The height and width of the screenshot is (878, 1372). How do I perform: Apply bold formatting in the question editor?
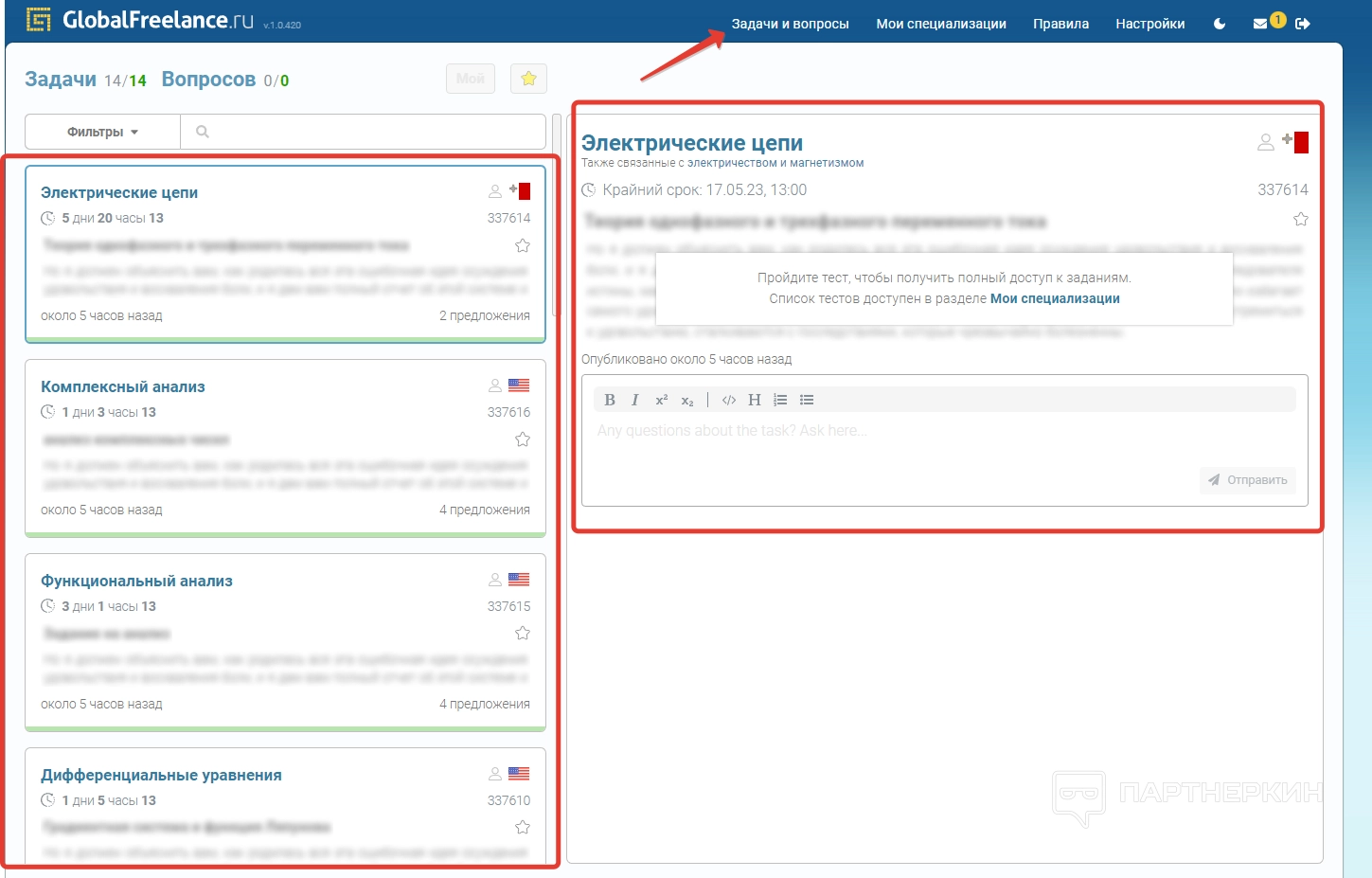tap(610, 400)
